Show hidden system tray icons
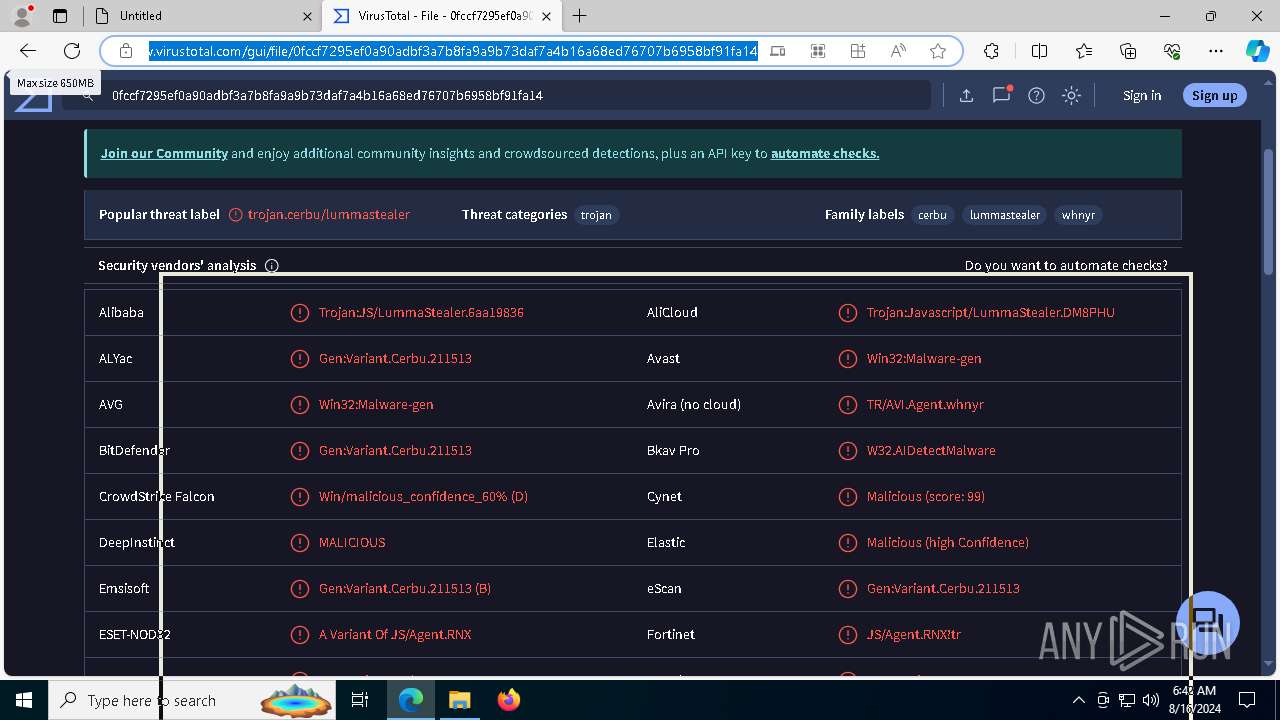Viewport: 1280px width, 720px height. click(x=1078, y=700)
